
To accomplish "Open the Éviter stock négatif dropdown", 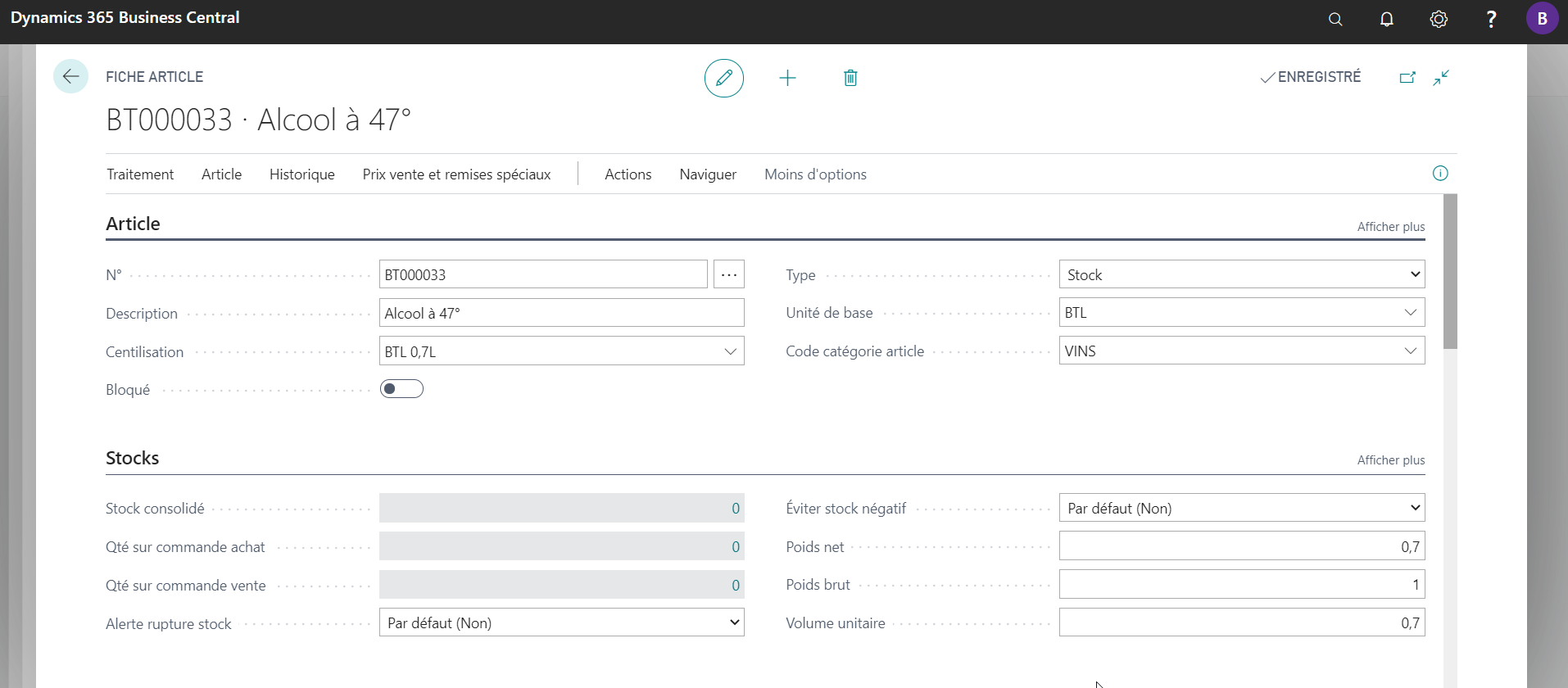I will pyautogui.click(x=1242, y=508).
